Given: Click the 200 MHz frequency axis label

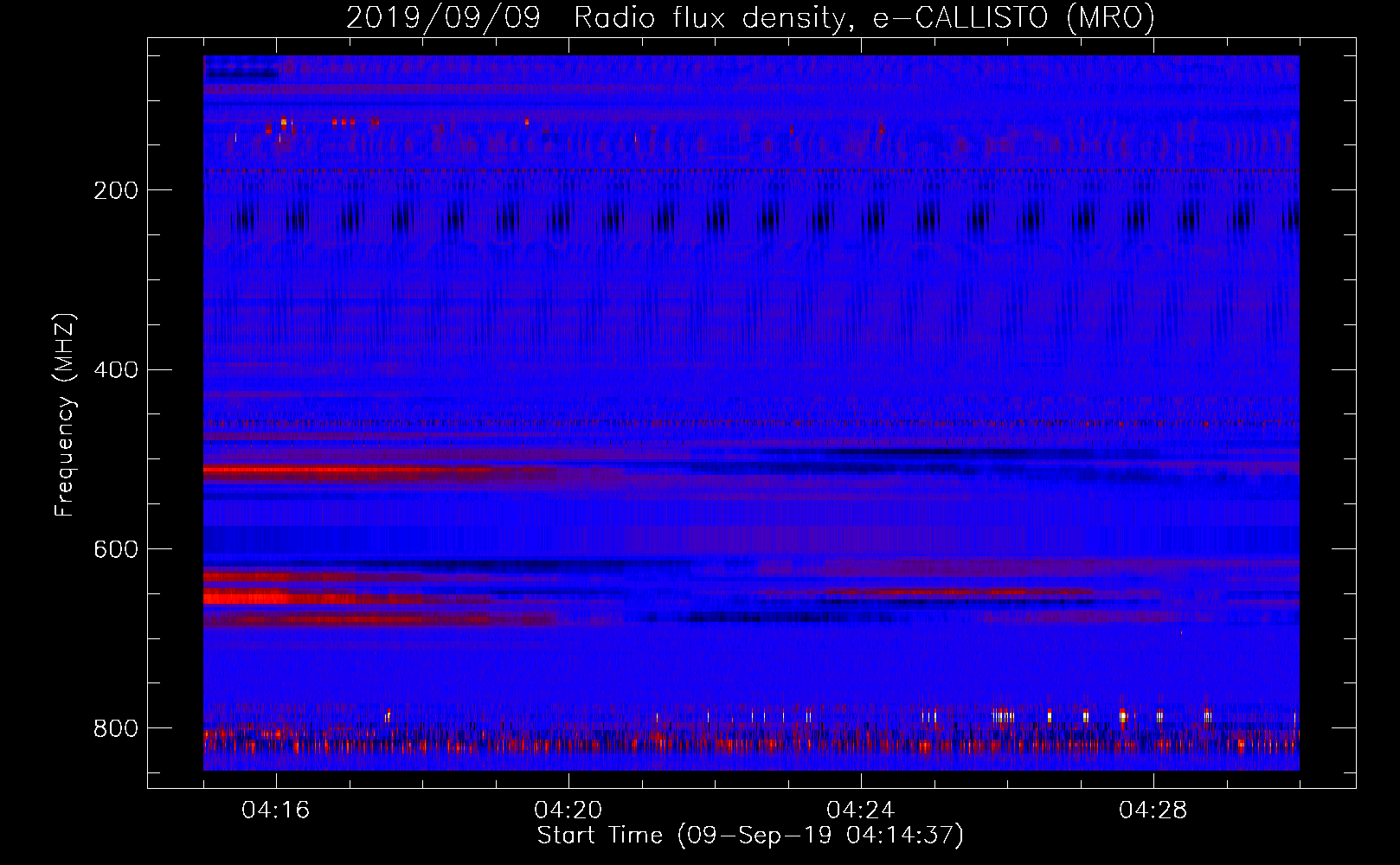Looking at the screenshot, I should pyautogui.click(x=116, y=190).
